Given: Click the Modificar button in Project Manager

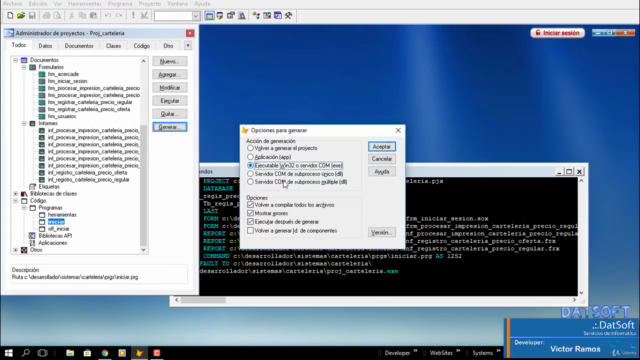Looking at the screenshot, I should click(170, 88).
